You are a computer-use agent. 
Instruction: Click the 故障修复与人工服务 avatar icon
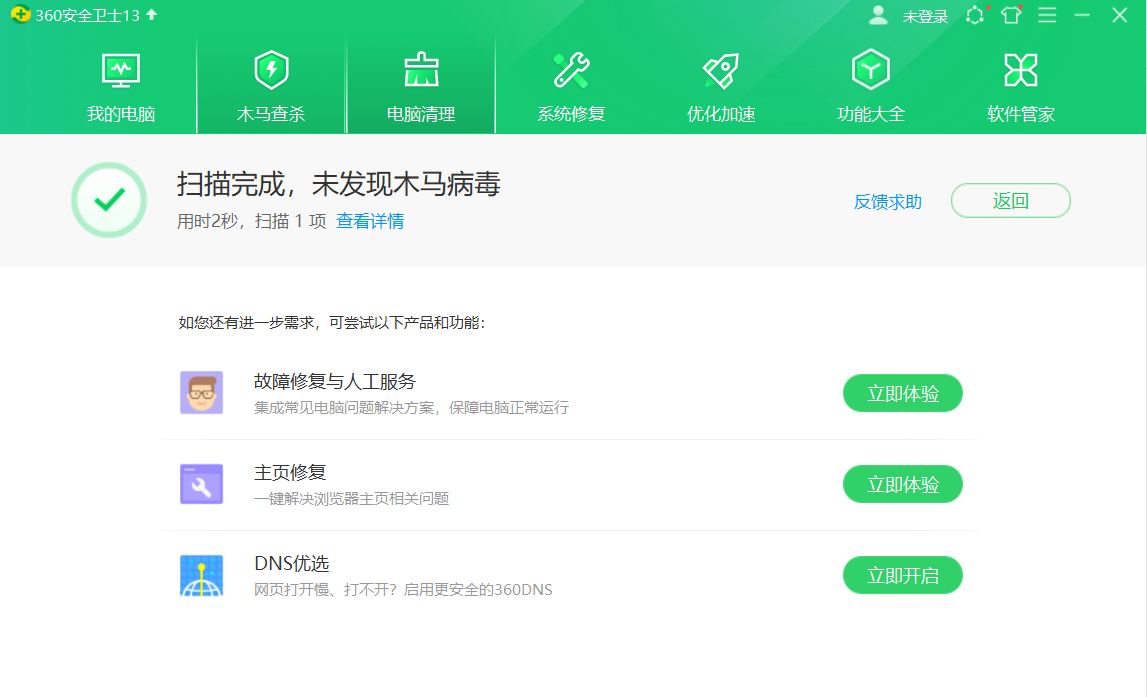(x=202, y=393)
